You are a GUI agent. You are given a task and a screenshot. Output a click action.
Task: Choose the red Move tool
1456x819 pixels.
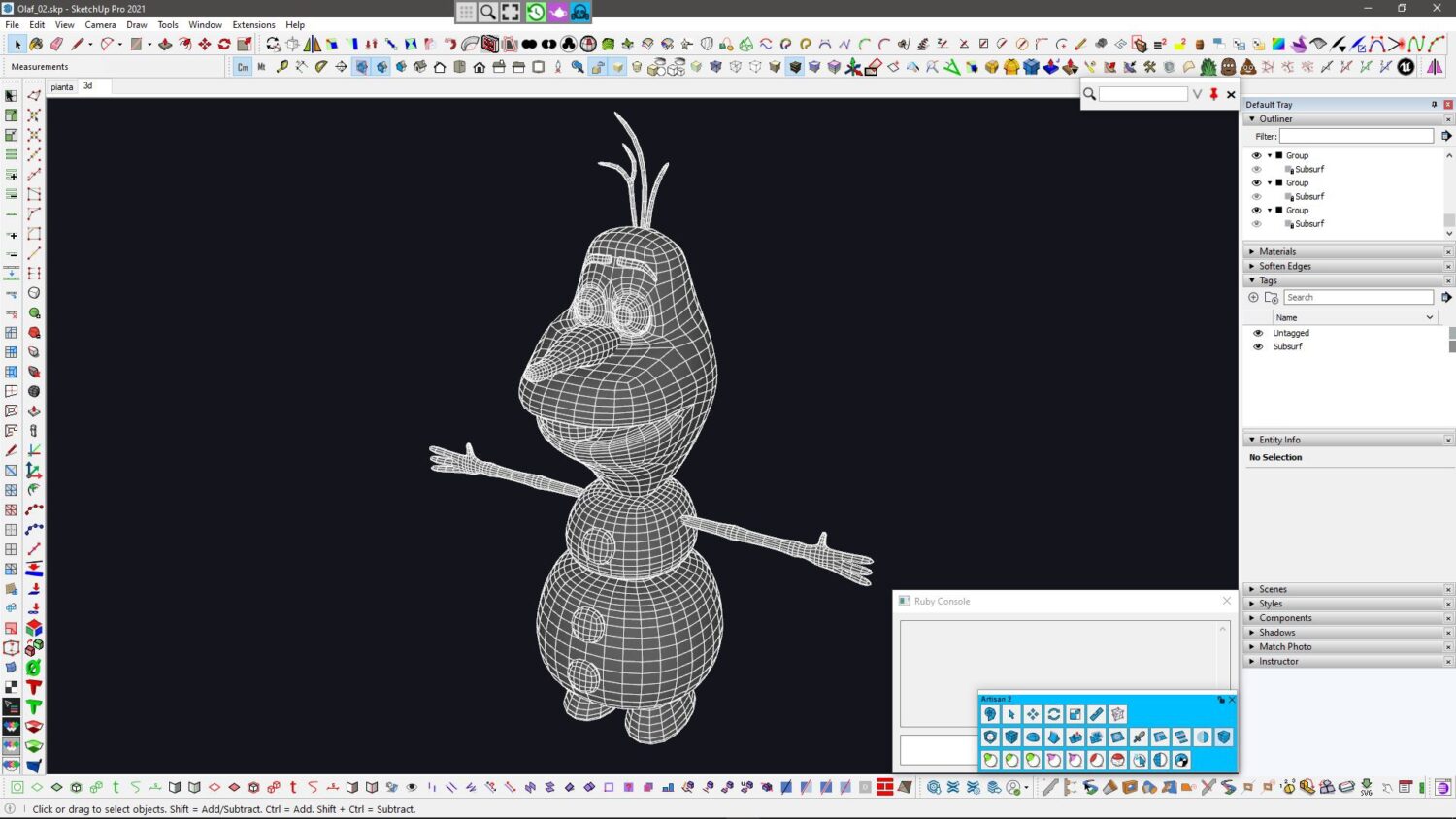pyautogui.click(x=205, y=45)
